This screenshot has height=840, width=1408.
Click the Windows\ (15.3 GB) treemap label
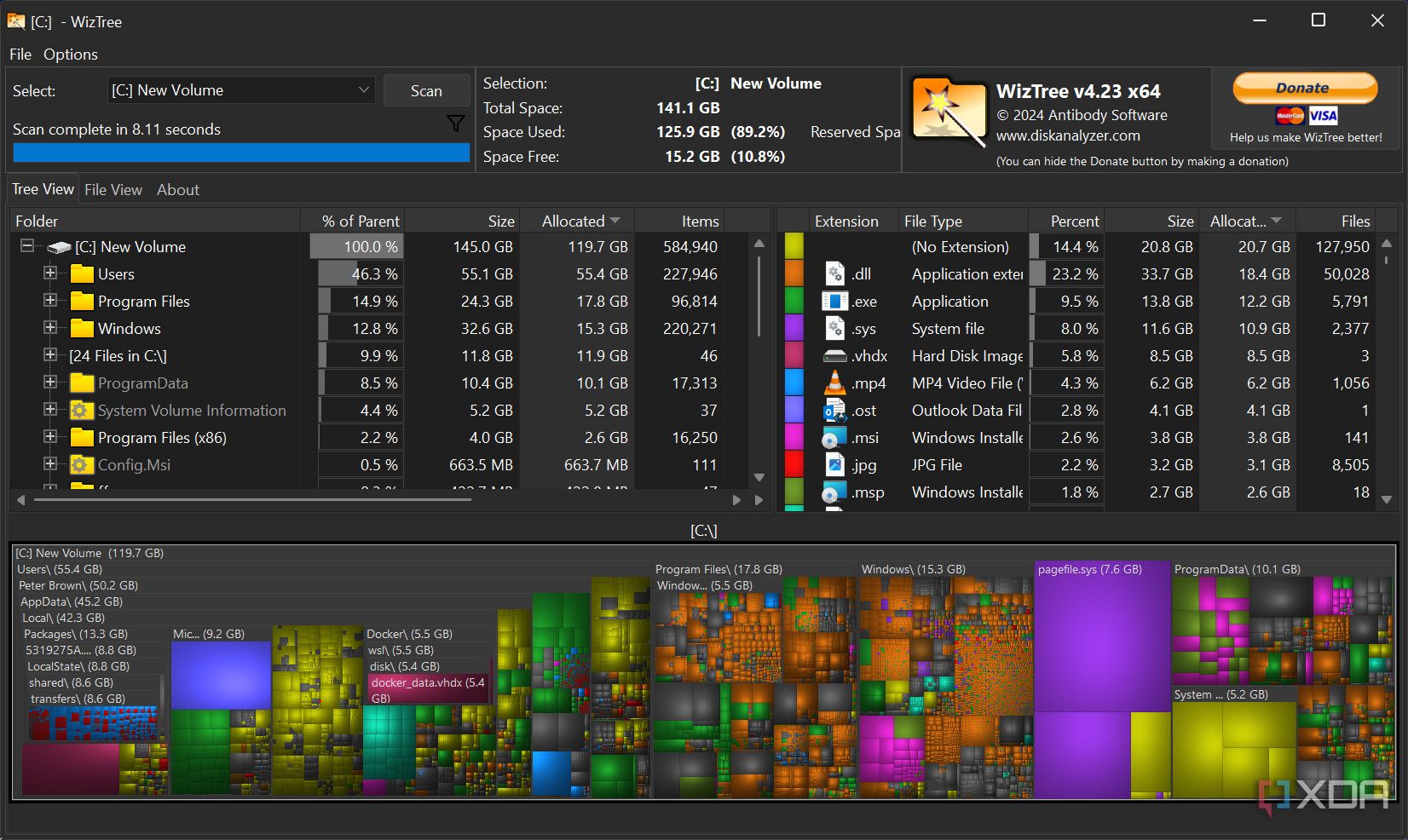[x=913, y=569]
